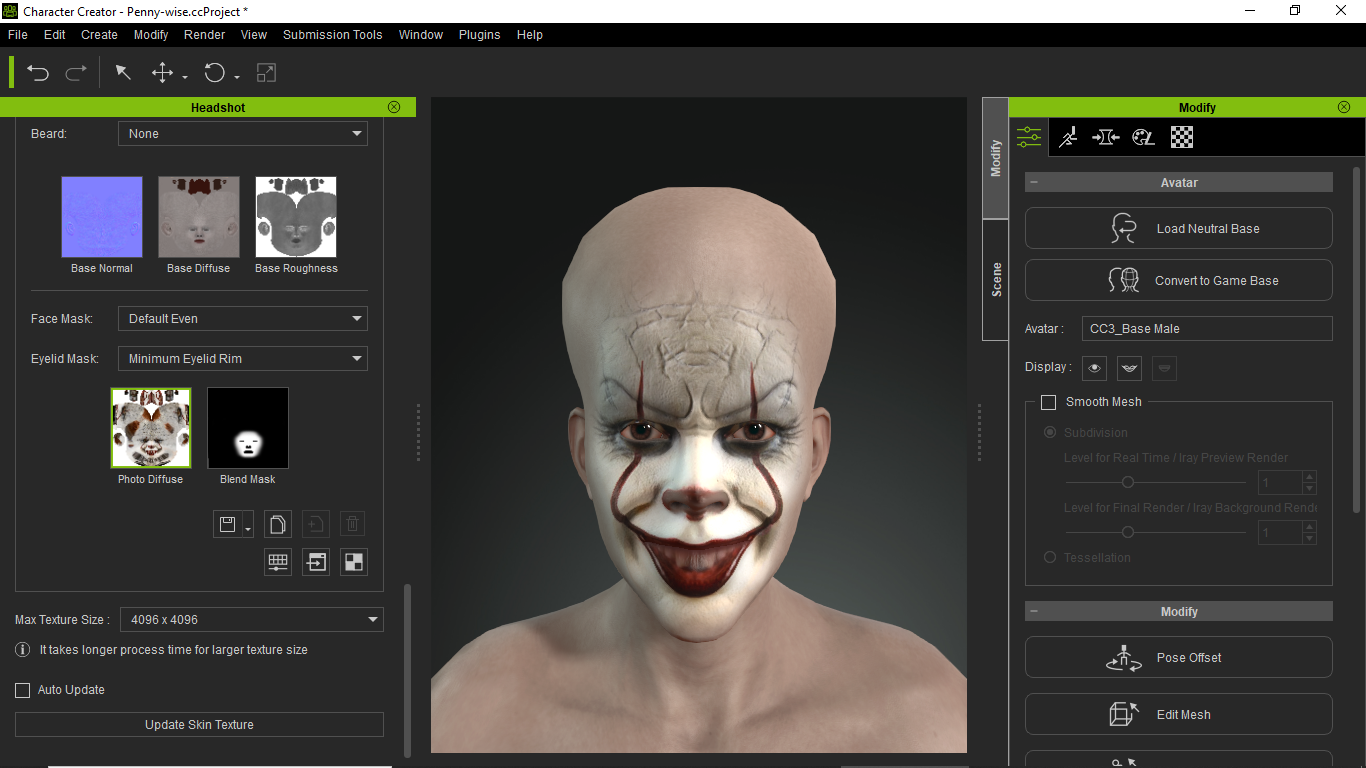Open the Motion pose tab icon

click(1068, 137)
